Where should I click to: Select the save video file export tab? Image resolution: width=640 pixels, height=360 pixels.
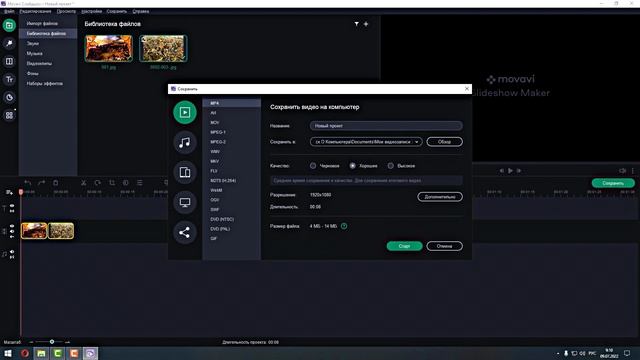coord(185,112)
